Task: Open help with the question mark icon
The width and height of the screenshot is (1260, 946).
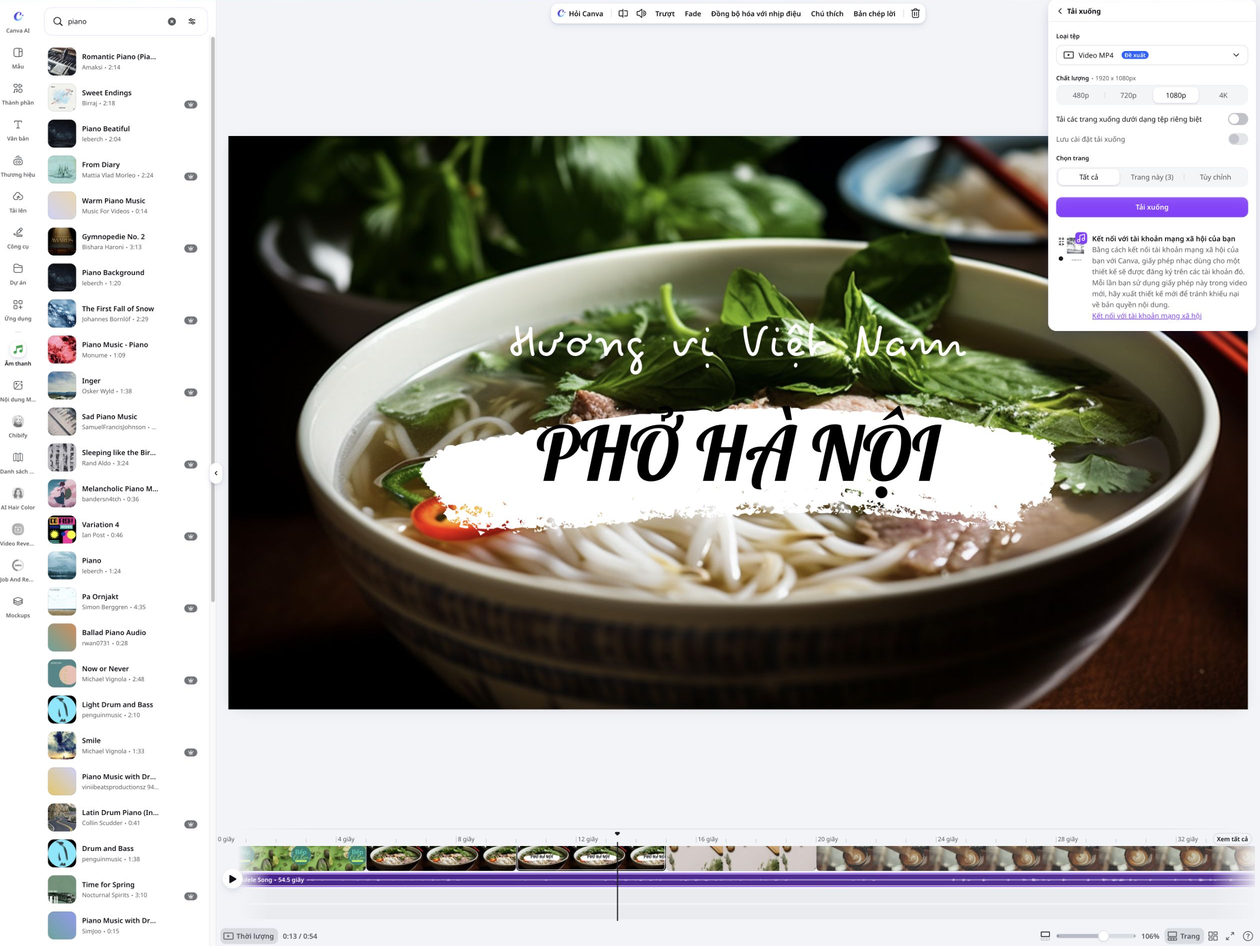Action: coord(1248,936)
